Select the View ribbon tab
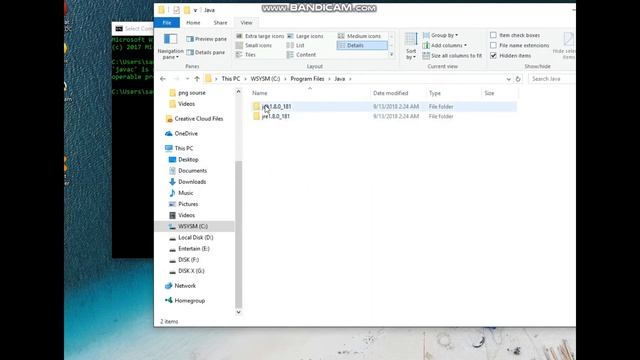Image resolution: width=640 pixels, height=360 pixels. click(246, 23)
